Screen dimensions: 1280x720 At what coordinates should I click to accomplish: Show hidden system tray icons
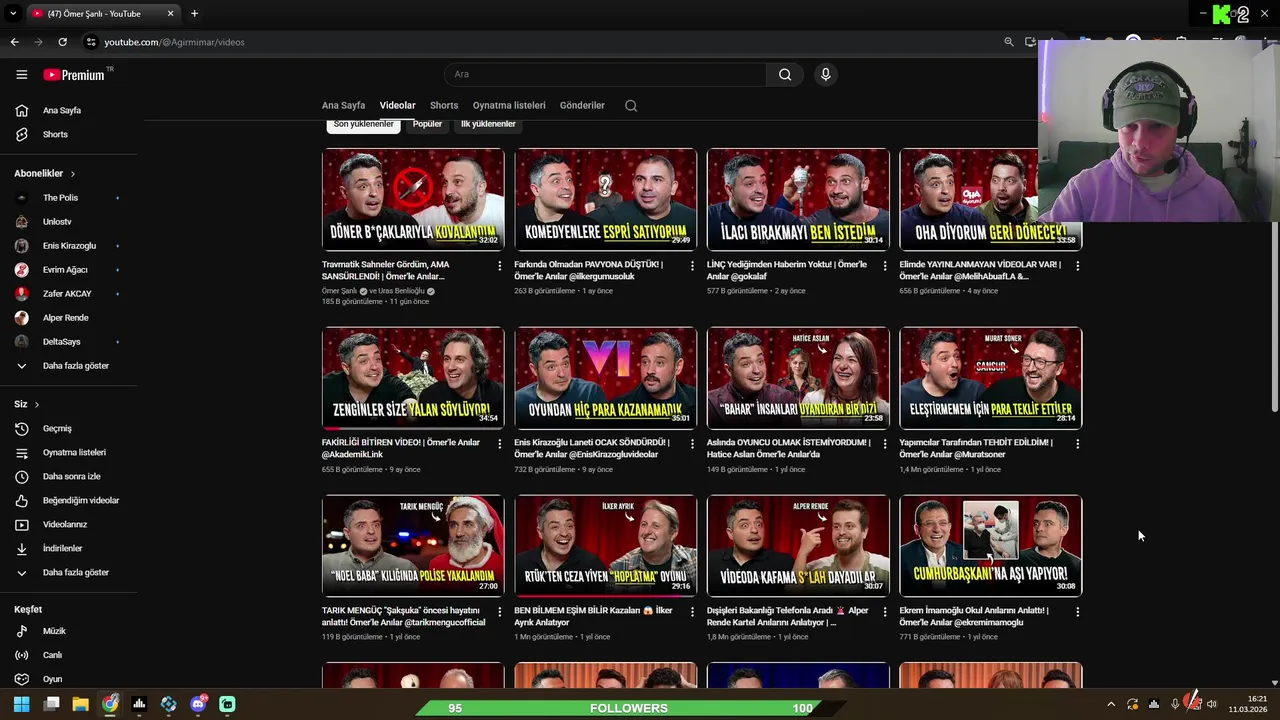[x=1110, y=704]
